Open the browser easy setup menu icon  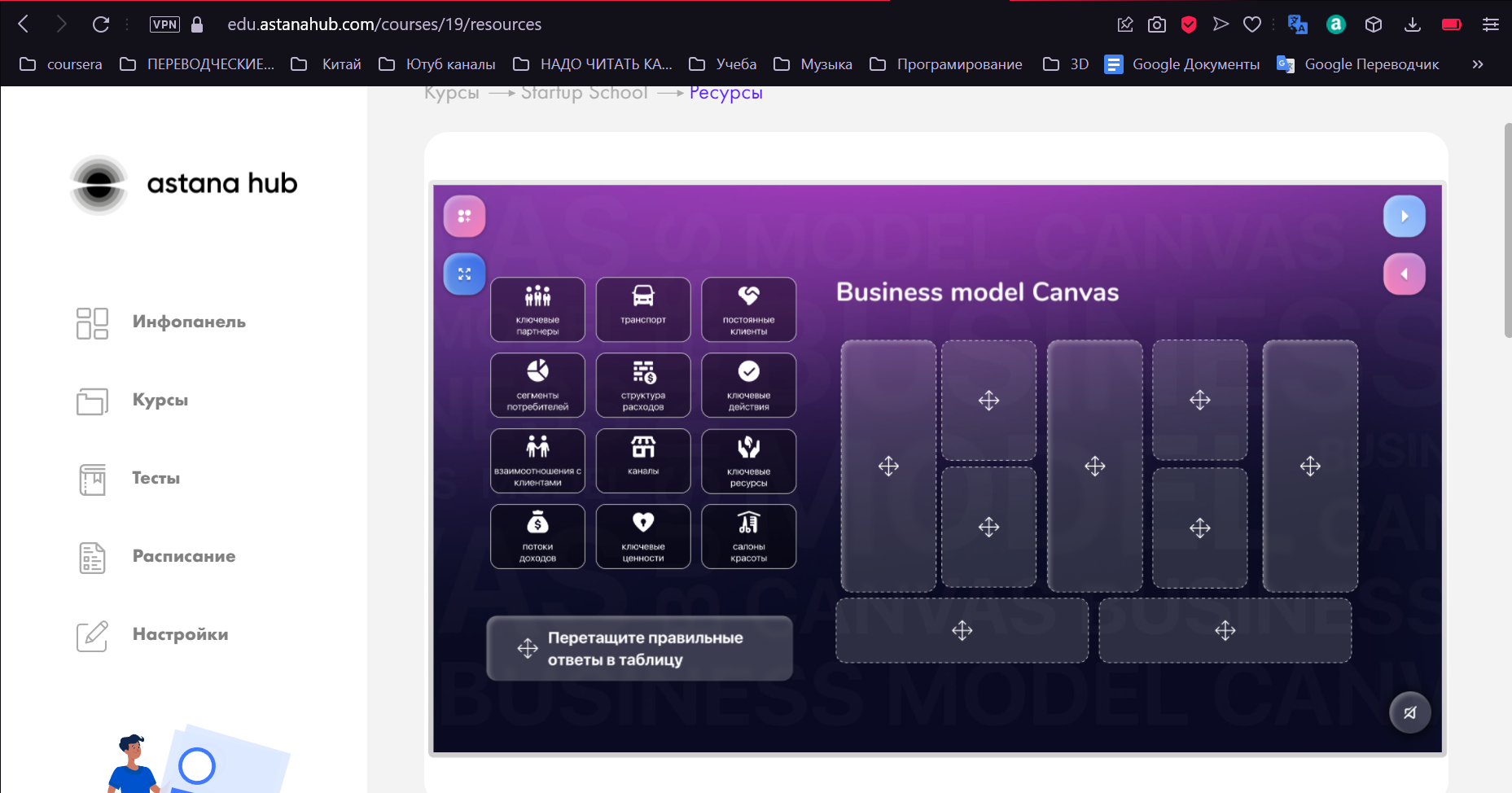click(1491, 24)
